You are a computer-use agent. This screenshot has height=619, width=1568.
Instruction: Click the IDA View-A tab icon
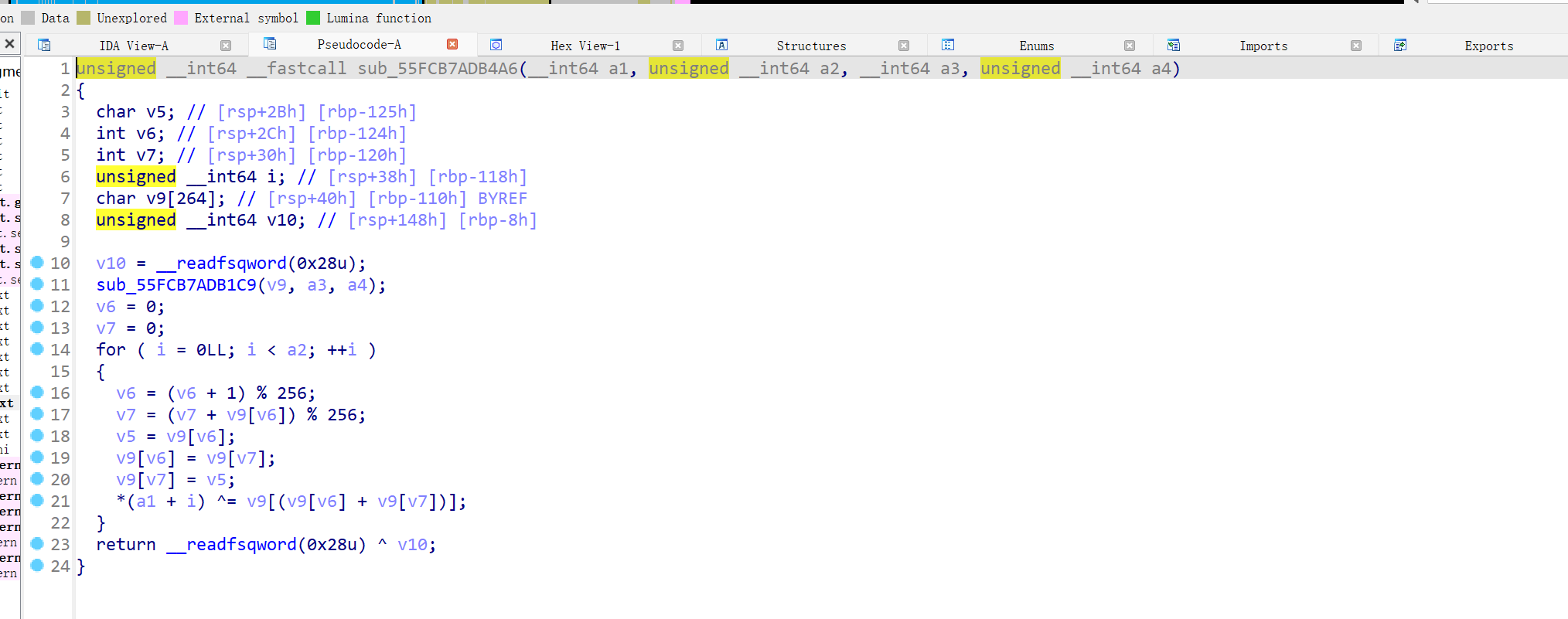[44, 45]
